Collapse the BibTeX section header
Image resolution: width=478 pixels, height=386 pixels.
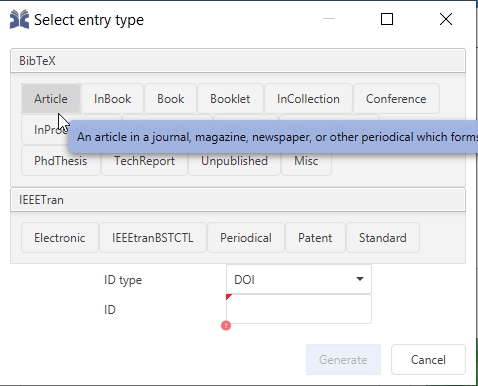click(x=238, y=61)
